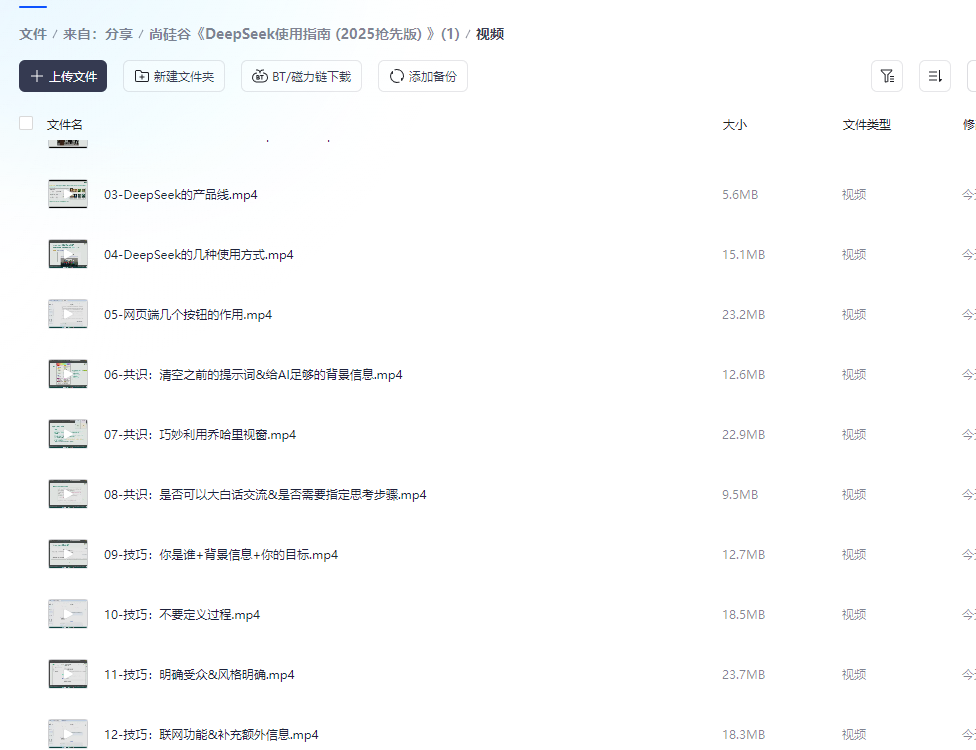Select file name 10-技巧：不要定义过程.mp4

[x=182, y=615]
